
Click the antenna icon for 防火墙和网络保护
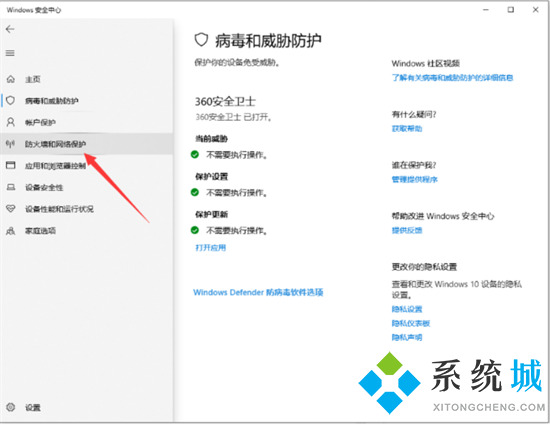pos(11,144)
